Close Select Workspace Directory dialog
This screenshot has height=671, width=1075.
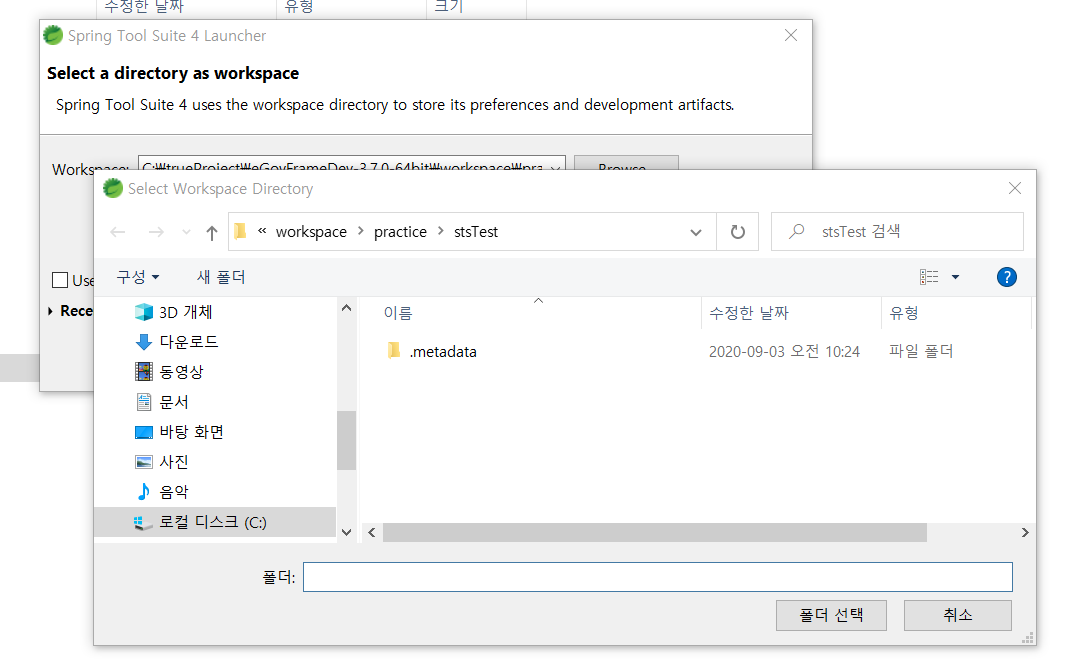pos(1015,188)
